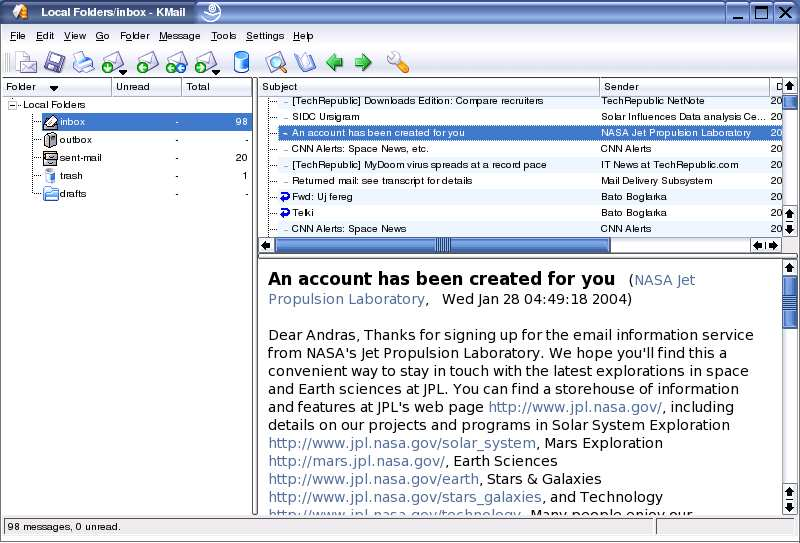Viewport: 800px width, 543px height.
Task: Open the Help menu
Action: tap(303, 36)
